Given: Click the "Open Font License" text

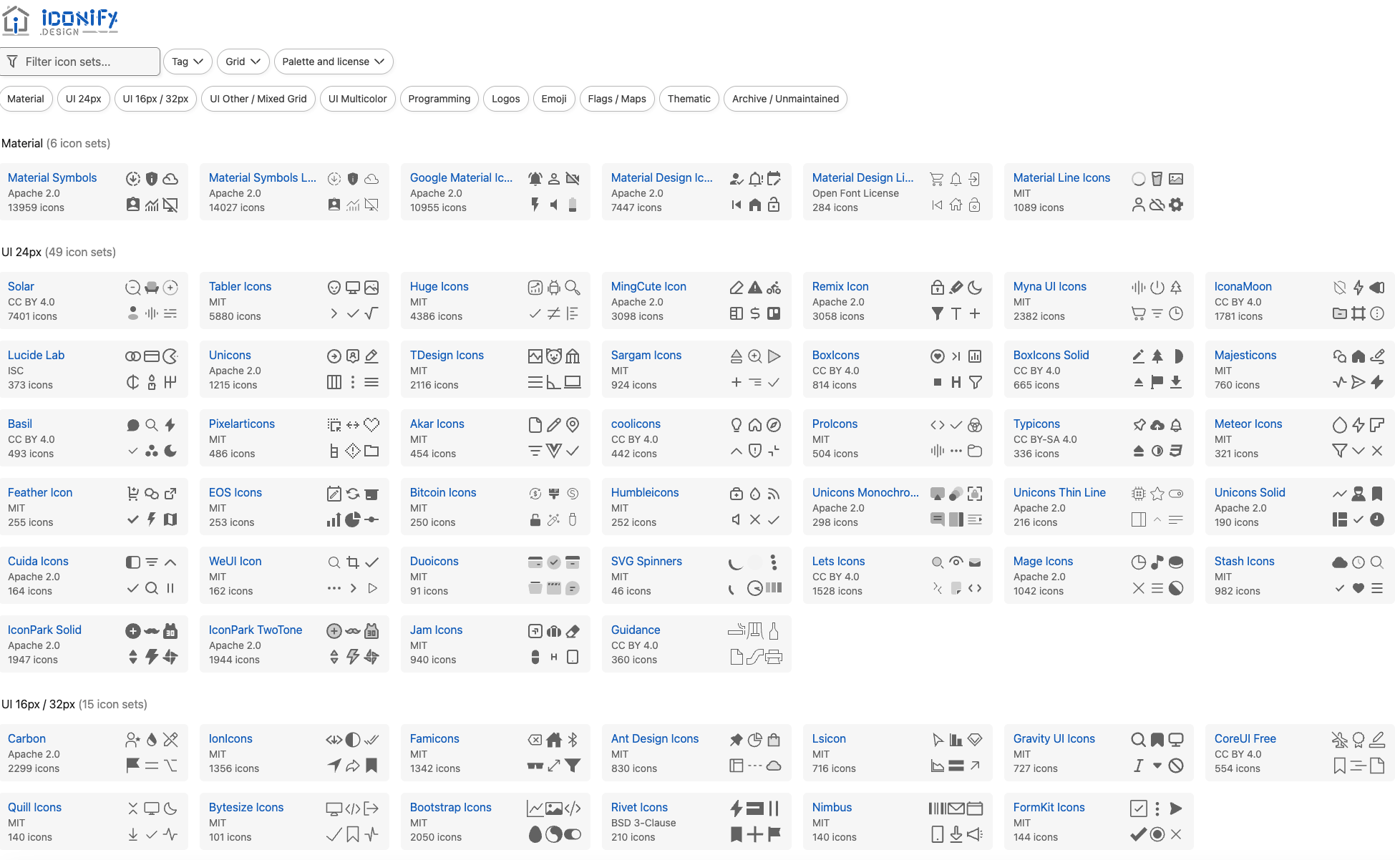Looking at the screenshot, I should pos(855,193).
